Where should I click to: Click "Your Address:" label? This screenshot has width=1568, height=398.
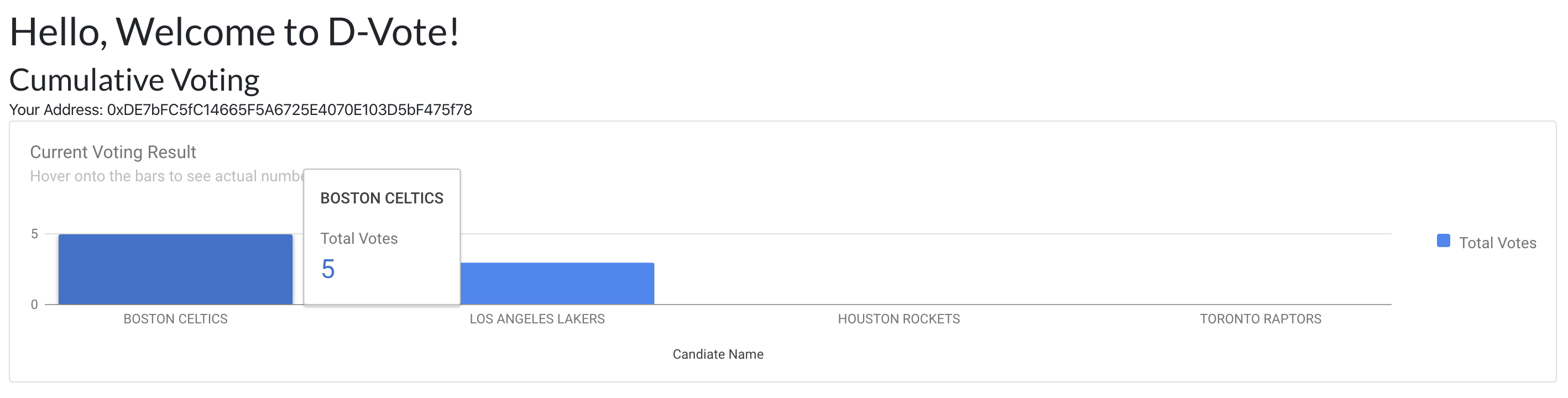coord(56,110)
